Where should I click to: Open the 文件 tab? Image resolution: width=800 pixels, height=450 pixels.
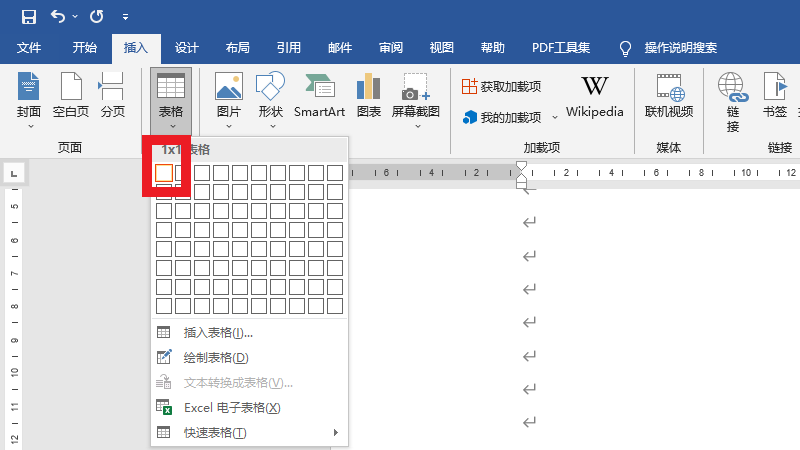(29, 48)
